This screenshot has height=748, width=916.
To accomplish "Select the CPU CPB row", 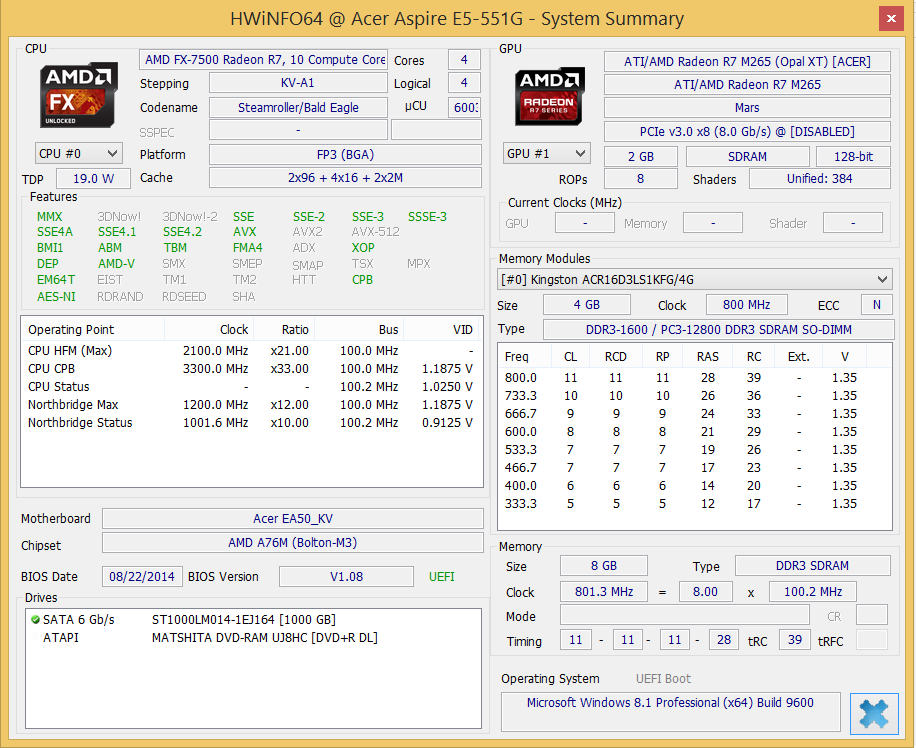I will [251, 369].
